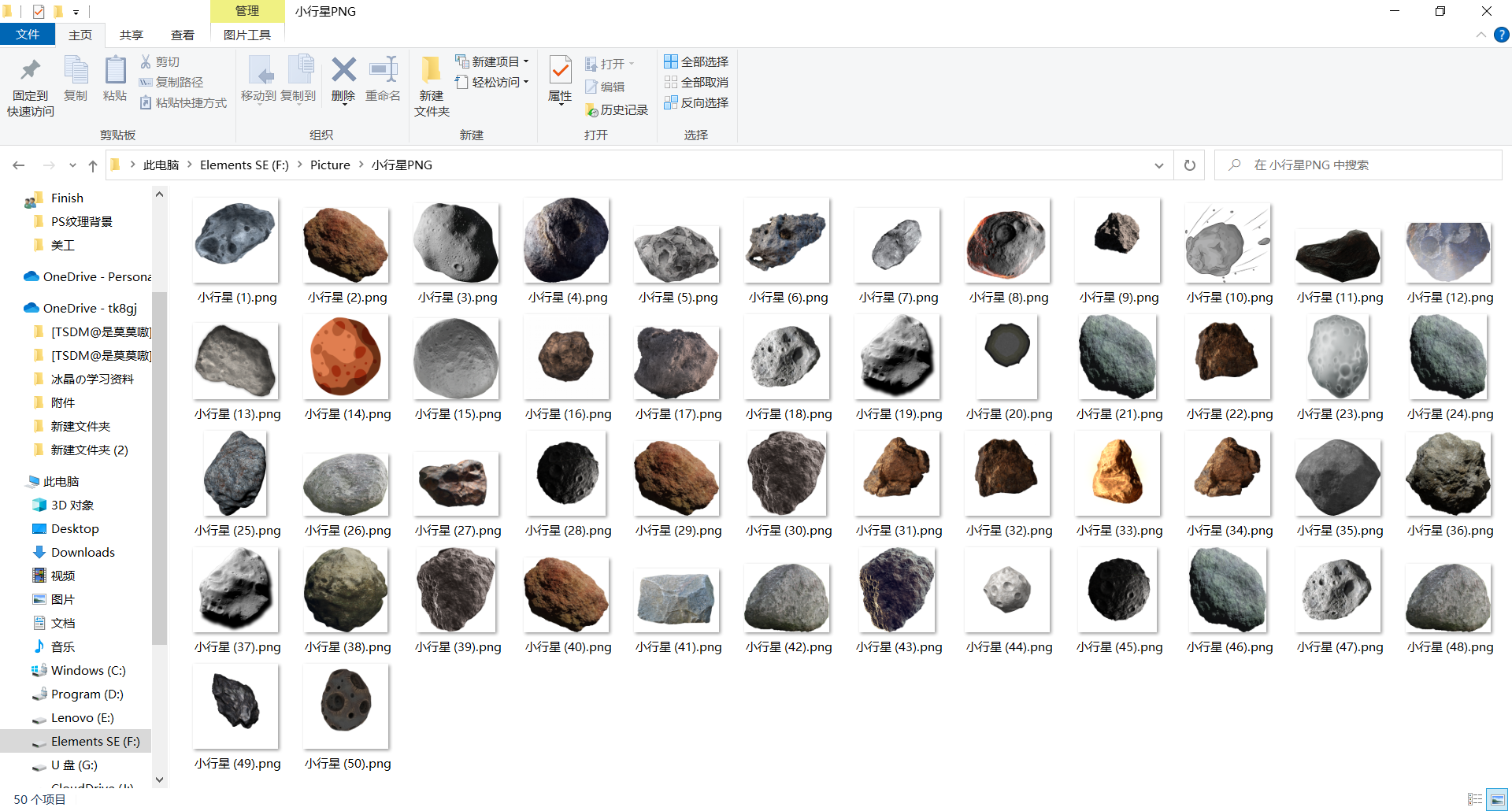Open the address bar history dropdown
The height and width of the screenshot is (811, 1512).
(1158, 165)
